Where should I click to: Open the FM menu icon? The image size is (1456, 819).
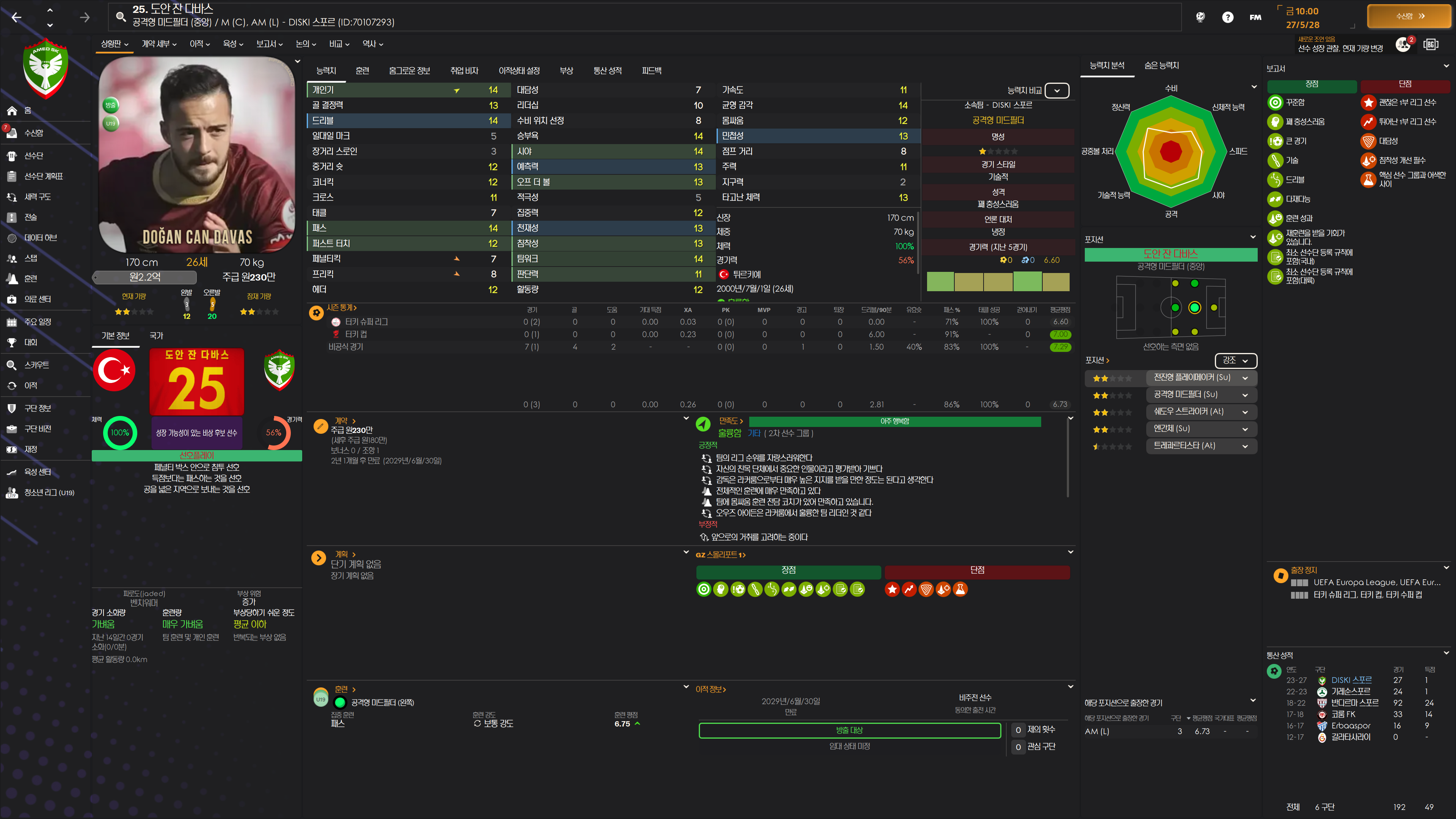1255,17
